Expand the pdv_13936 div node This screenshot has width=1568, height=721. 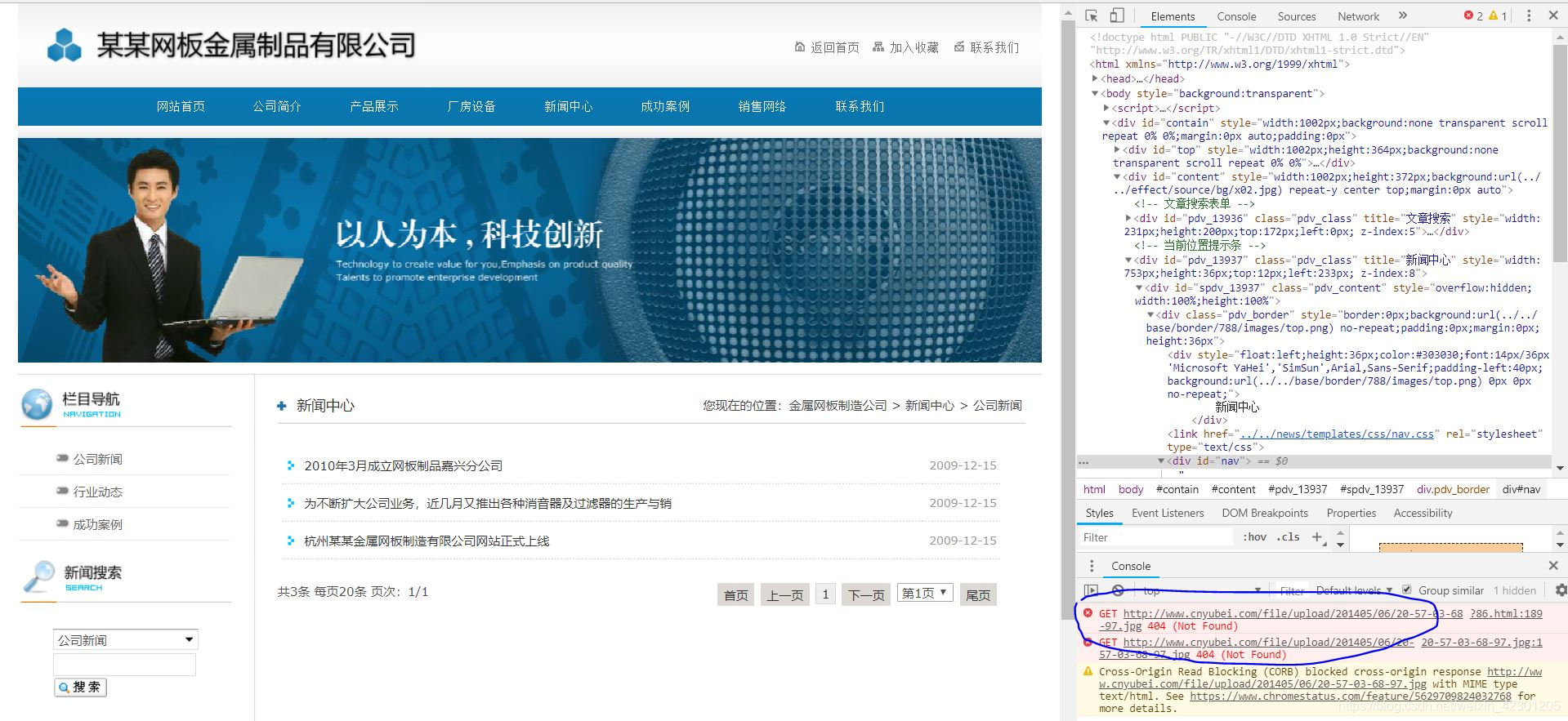click(1128, 218)
